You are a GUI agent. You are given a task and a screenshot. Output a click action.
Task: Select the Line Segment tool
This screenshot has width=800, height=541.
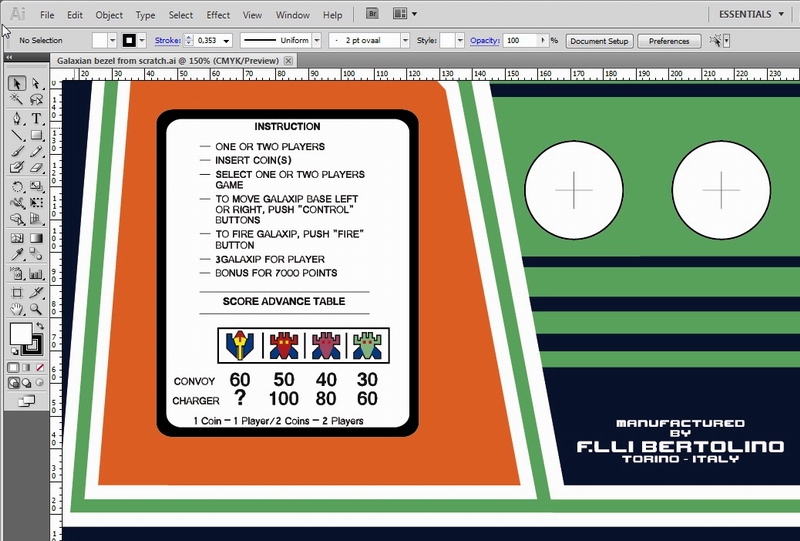point(17,135)
